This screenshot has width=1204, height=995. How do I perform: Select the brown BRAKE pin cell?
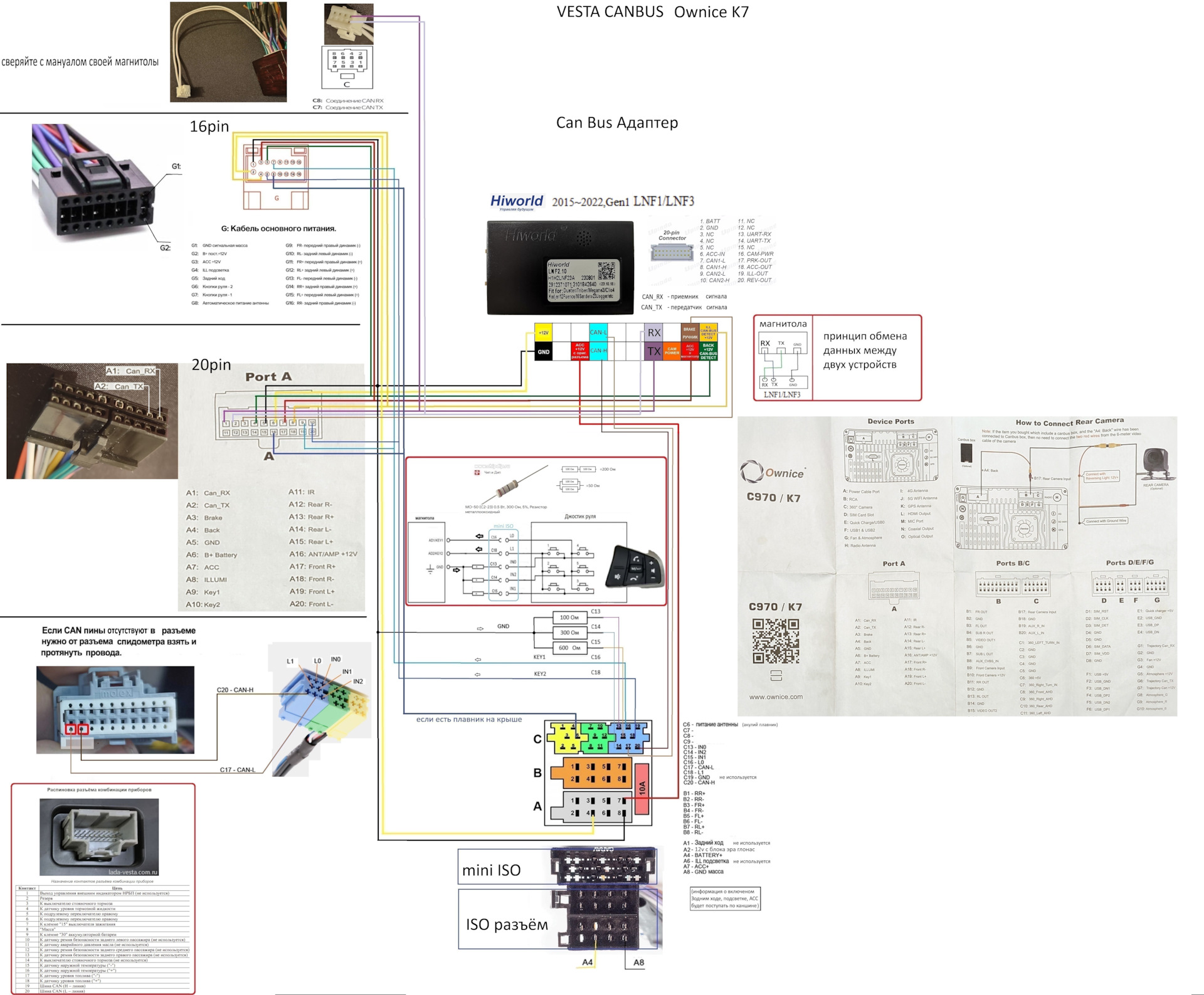pyautogui.click(x=690, y=333)
